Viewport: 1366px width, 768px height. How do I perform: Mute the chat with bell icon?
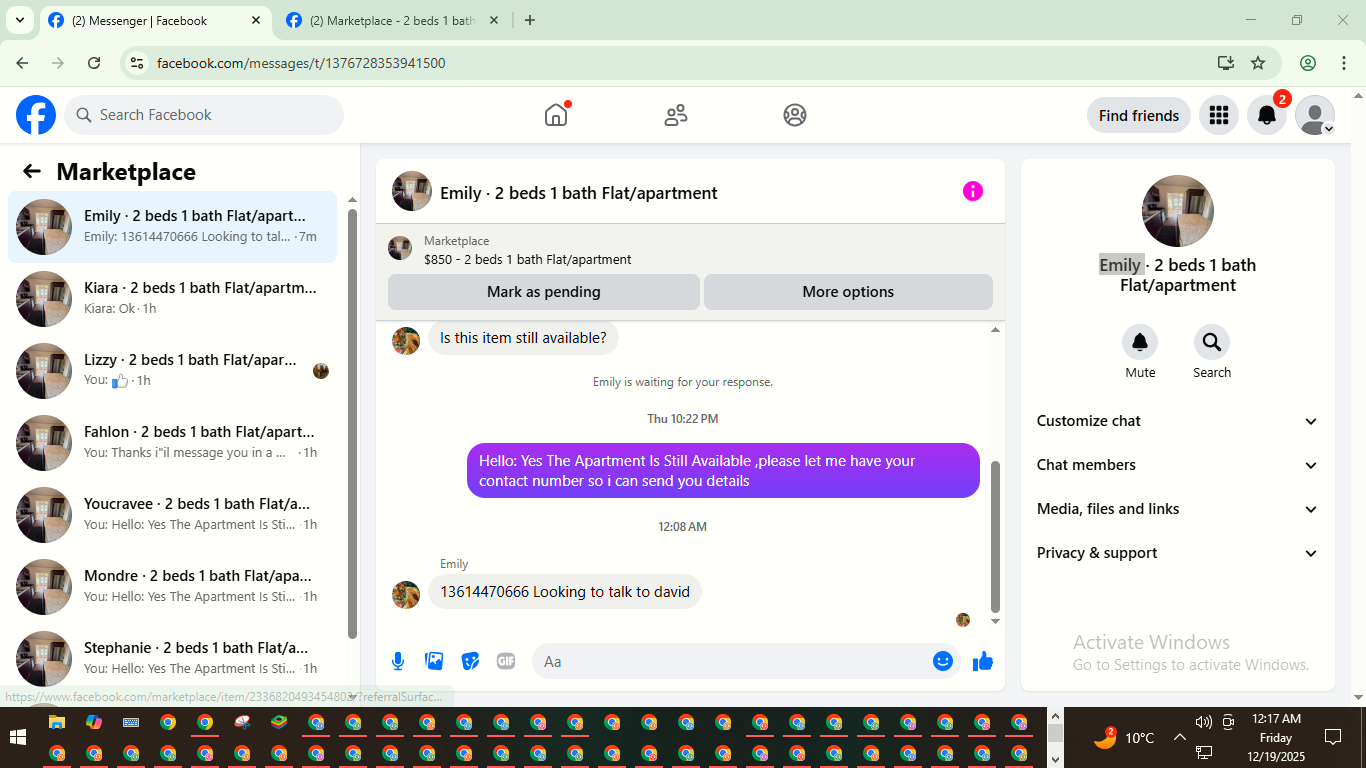point(1140,342)
